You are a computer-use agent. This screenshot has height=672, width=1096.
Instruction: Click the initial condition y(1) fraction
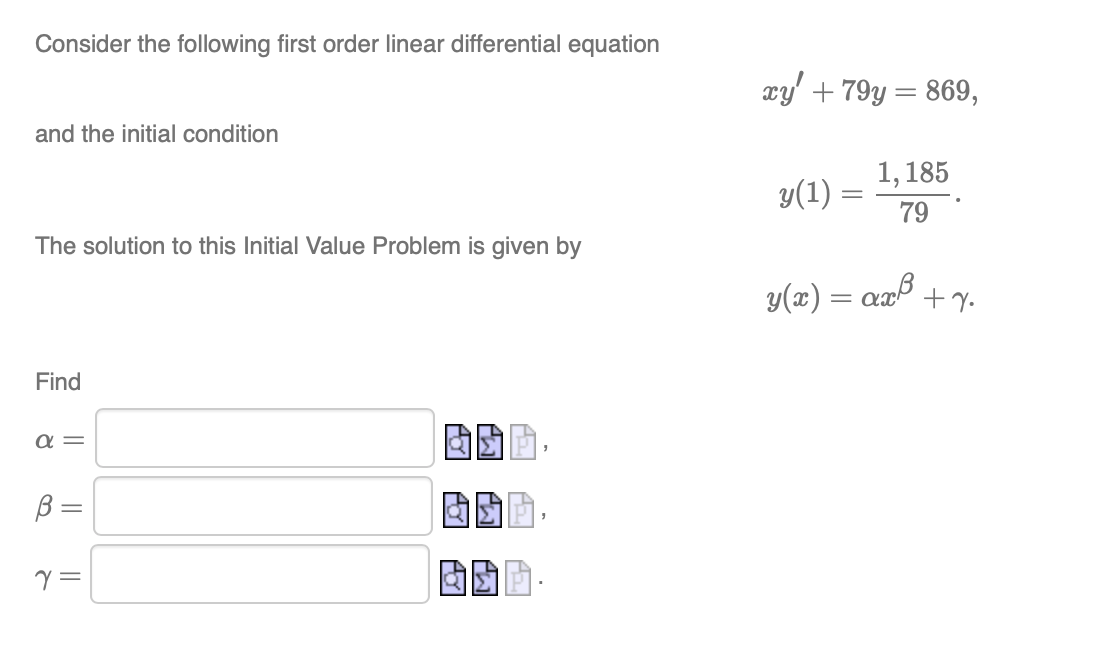click(x=870, y=192)
